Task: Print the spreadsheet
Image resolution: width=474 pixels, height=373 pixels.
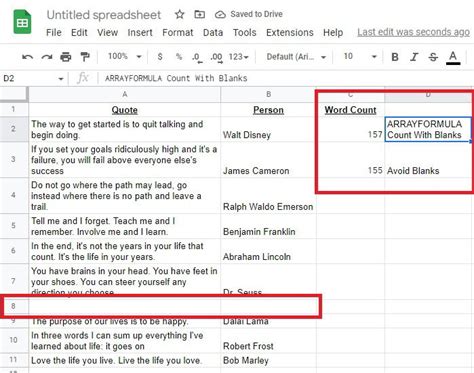Action: coord(66,57)
